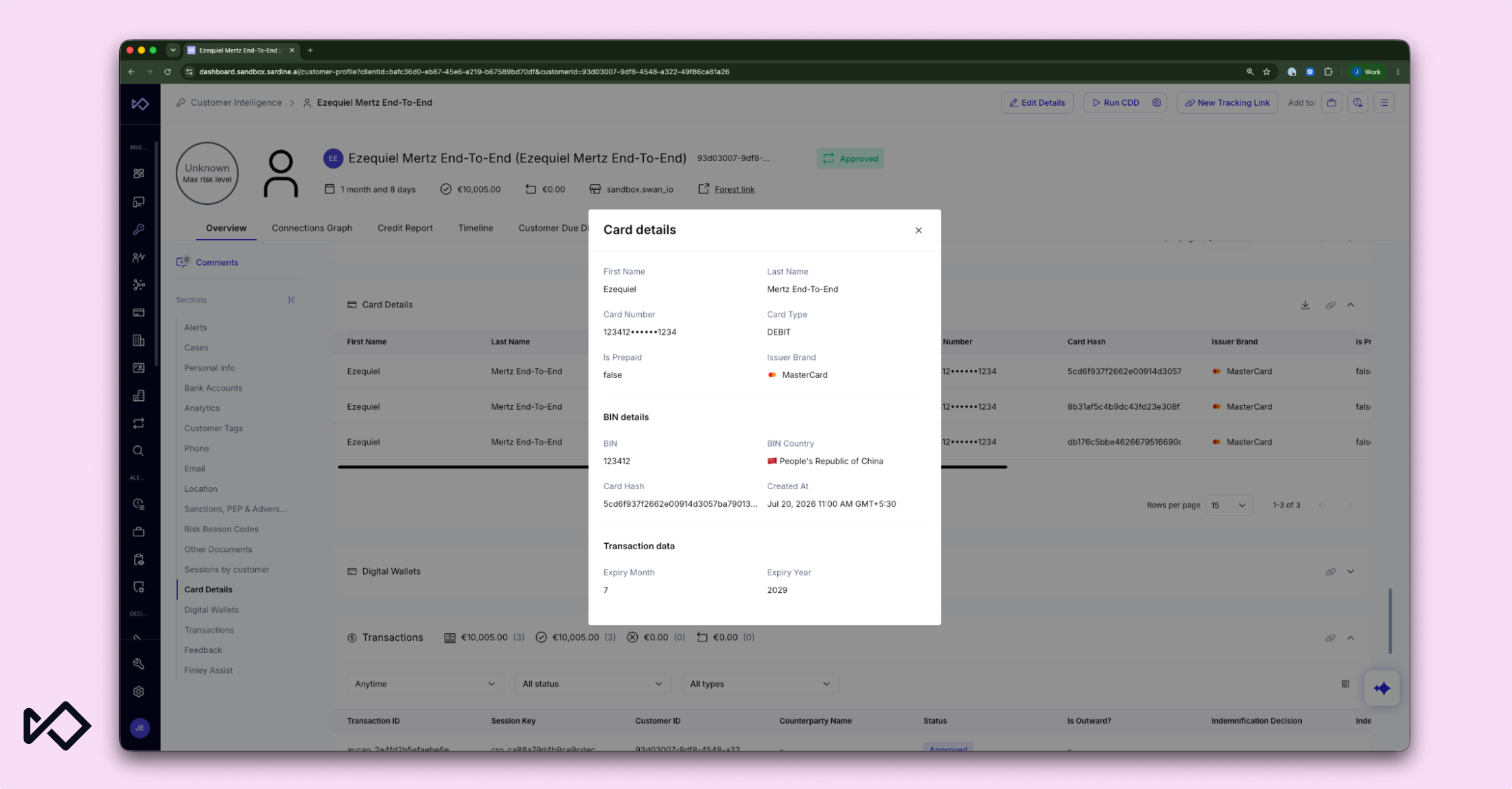This screenshot has height=789, width=1512.
Task: Click the Run CDD button
Action: [1115, 102]
